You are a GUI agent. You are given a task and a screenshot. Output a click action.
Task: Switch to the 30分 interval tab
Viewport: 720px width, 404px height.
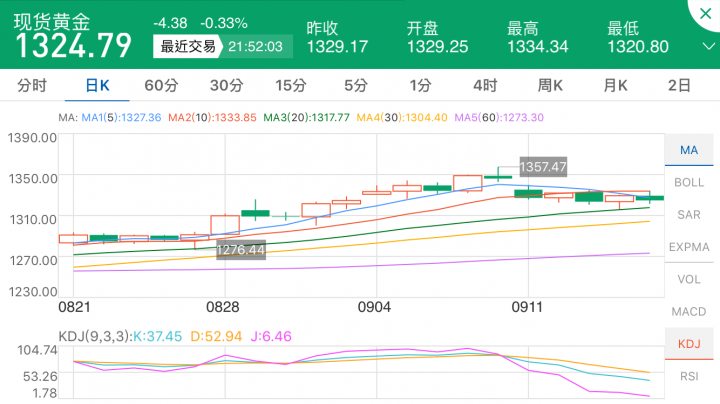coord(227,86)
